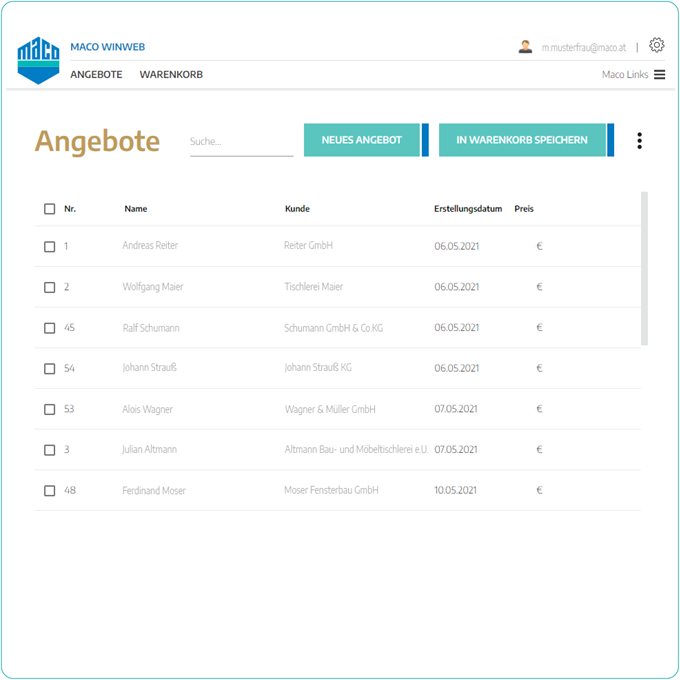Image resolution: width=680 pixels, height=680 pixels.
Task: Open the three-dot more options menu
Action: (x=639, y=141)
